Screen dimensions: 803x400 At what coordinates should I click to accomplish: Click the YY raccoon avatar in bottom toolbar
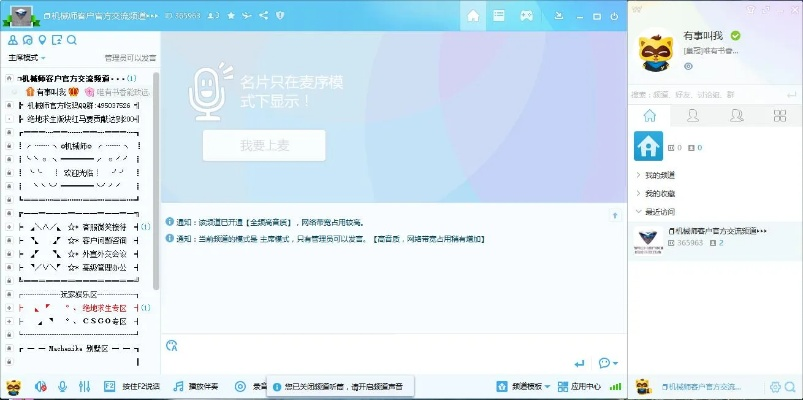14,387
